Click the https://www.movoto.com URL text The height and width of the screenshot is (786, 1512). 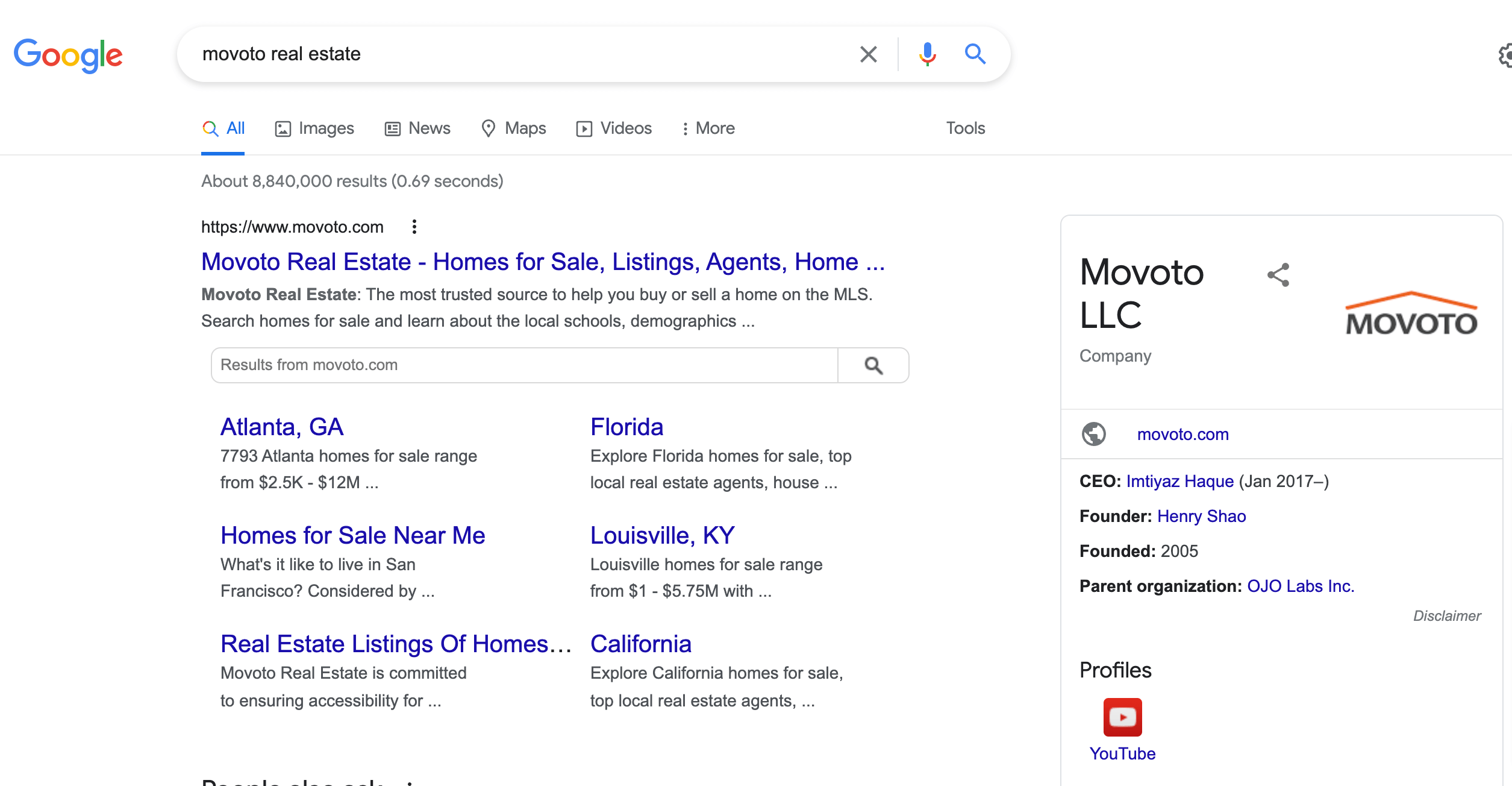pyautogui.click(x=292, y=227)
